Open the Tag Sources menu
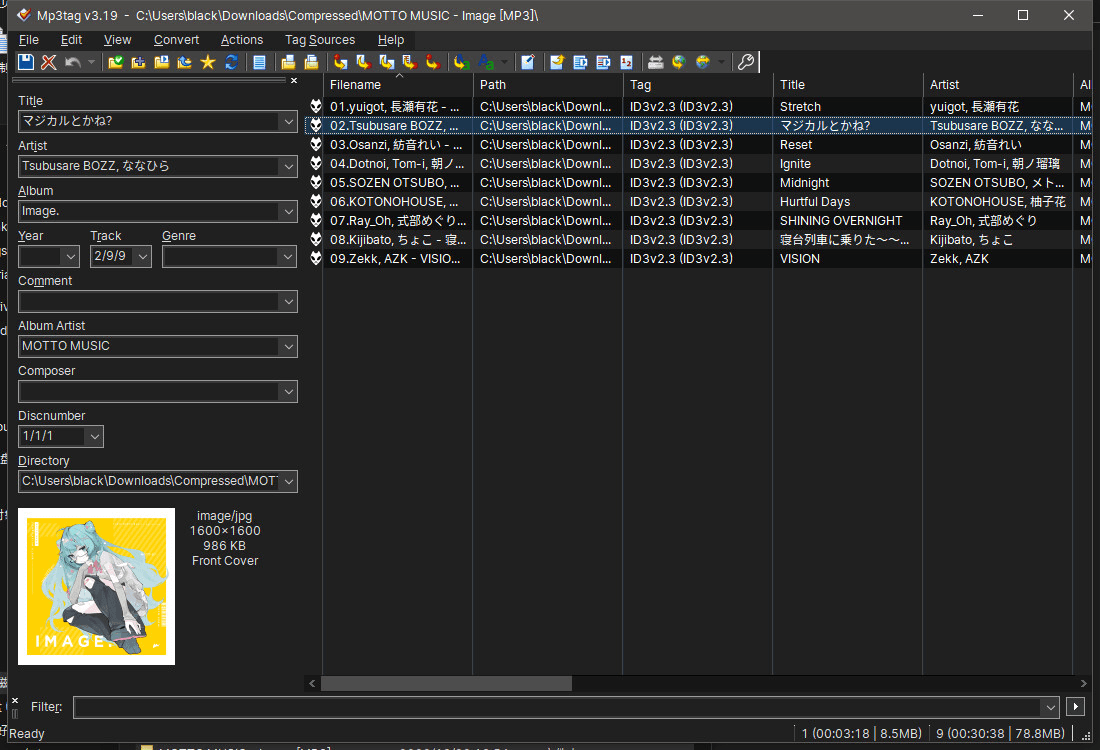The image size is (1100, 750). [319, 40]
